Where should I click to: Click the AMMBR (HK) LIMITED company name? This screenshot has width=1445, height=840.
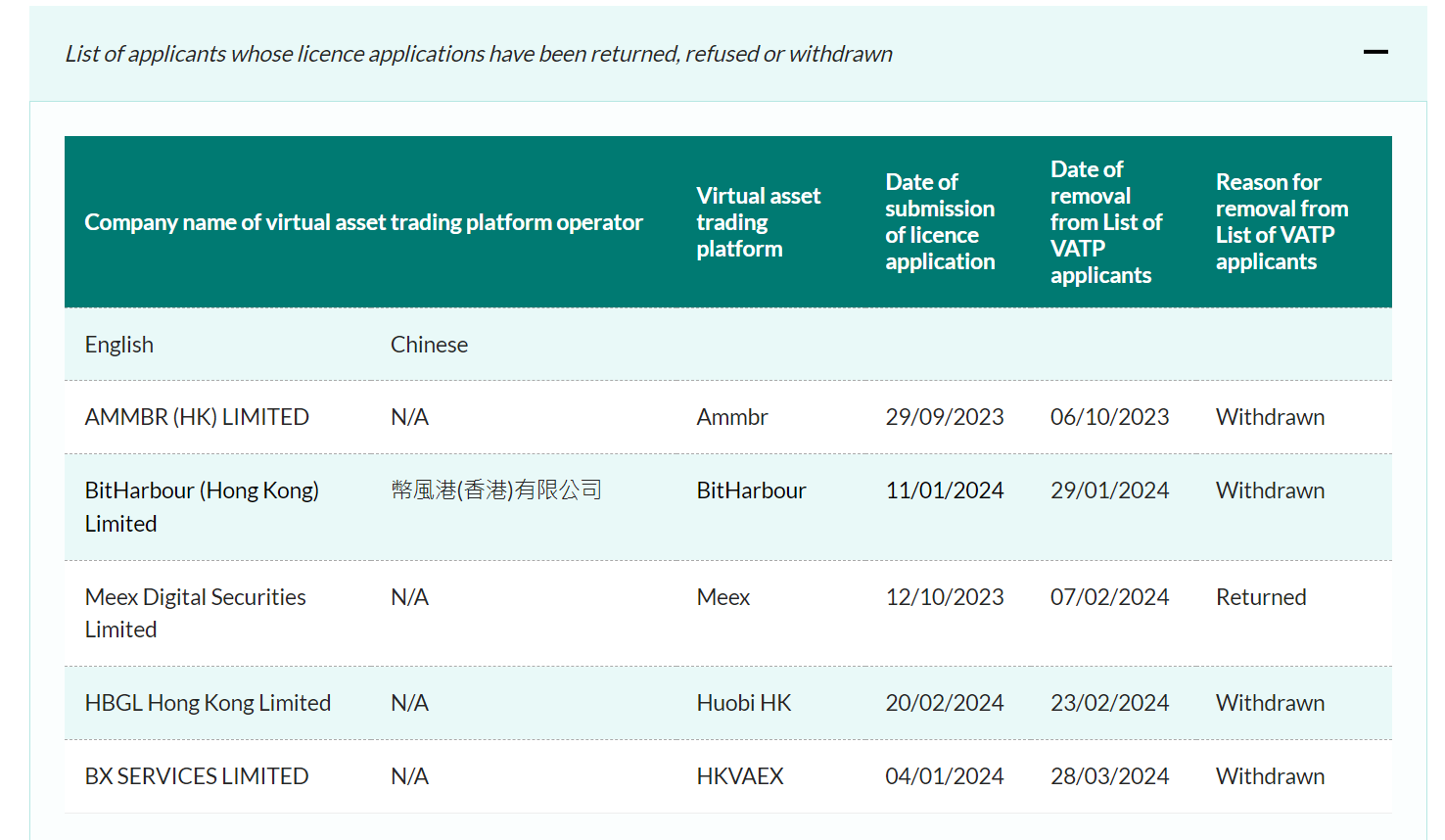197,416
